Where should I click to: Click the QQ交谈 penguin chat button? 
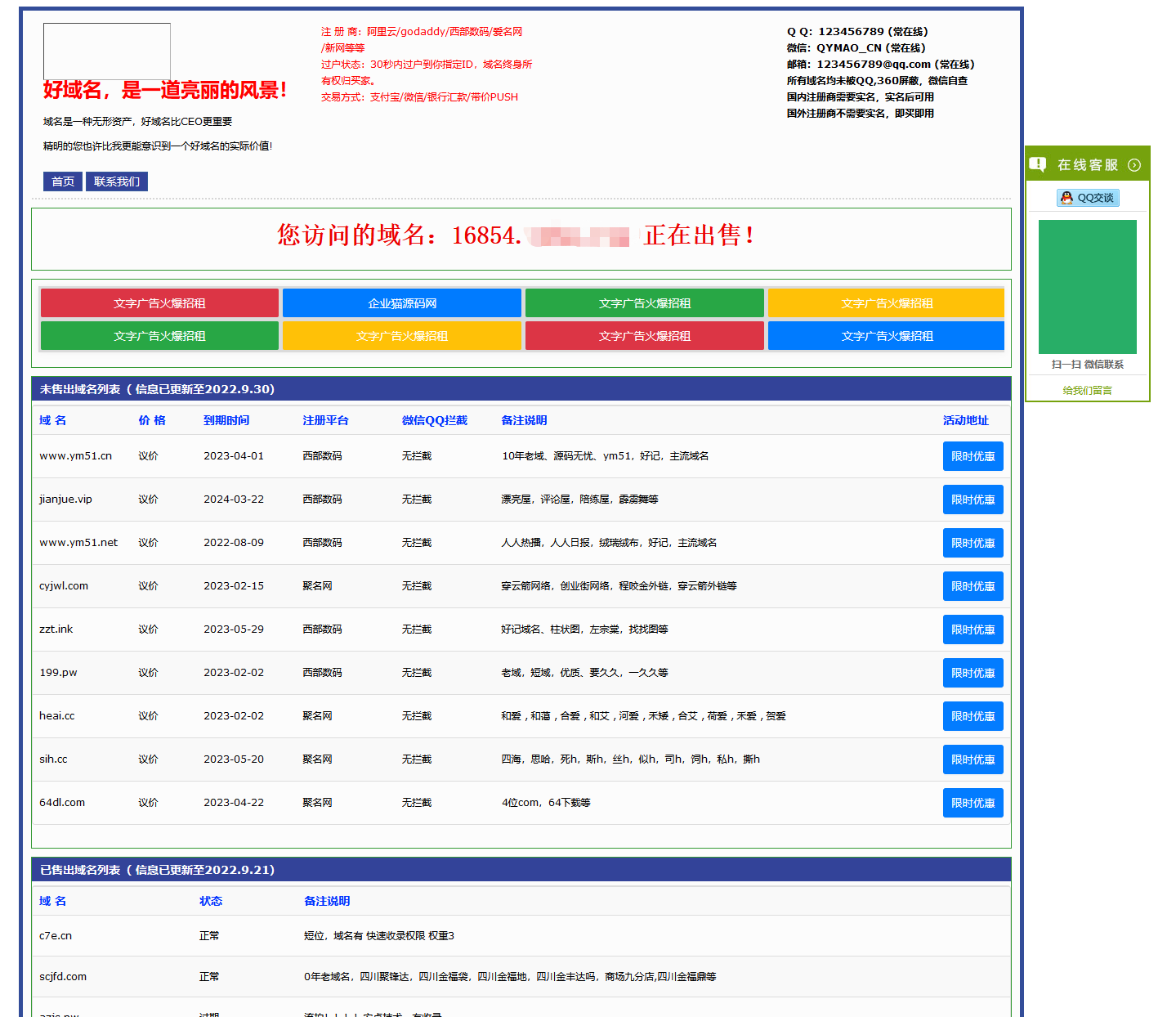click(x=1088, y=198)
